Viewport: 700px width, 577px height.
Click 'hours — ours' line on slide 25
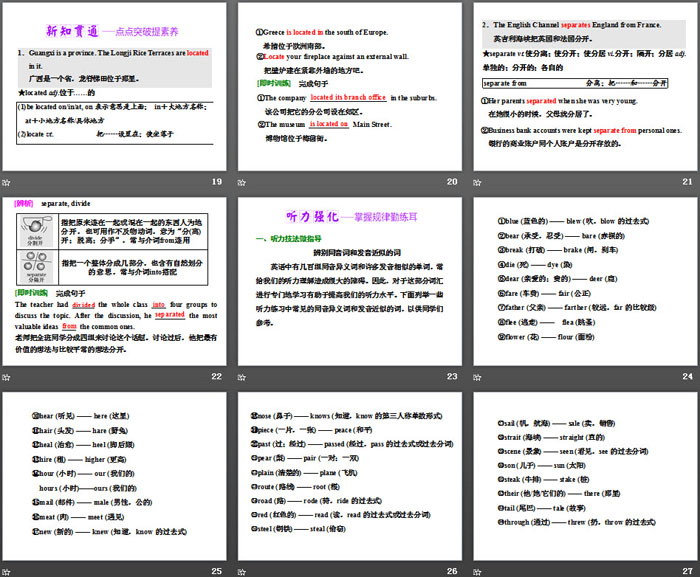point(88,488)
